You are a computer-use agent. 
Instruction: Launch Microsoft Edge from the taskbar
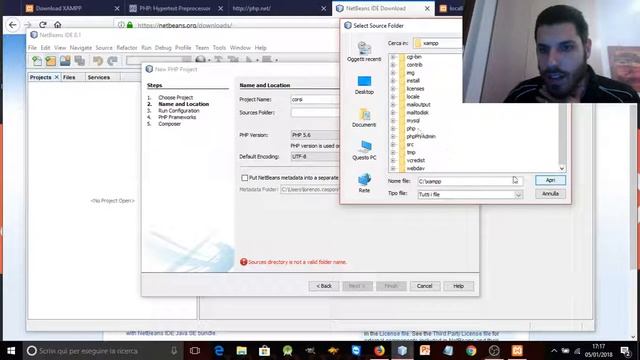click(x=219, y=351)
